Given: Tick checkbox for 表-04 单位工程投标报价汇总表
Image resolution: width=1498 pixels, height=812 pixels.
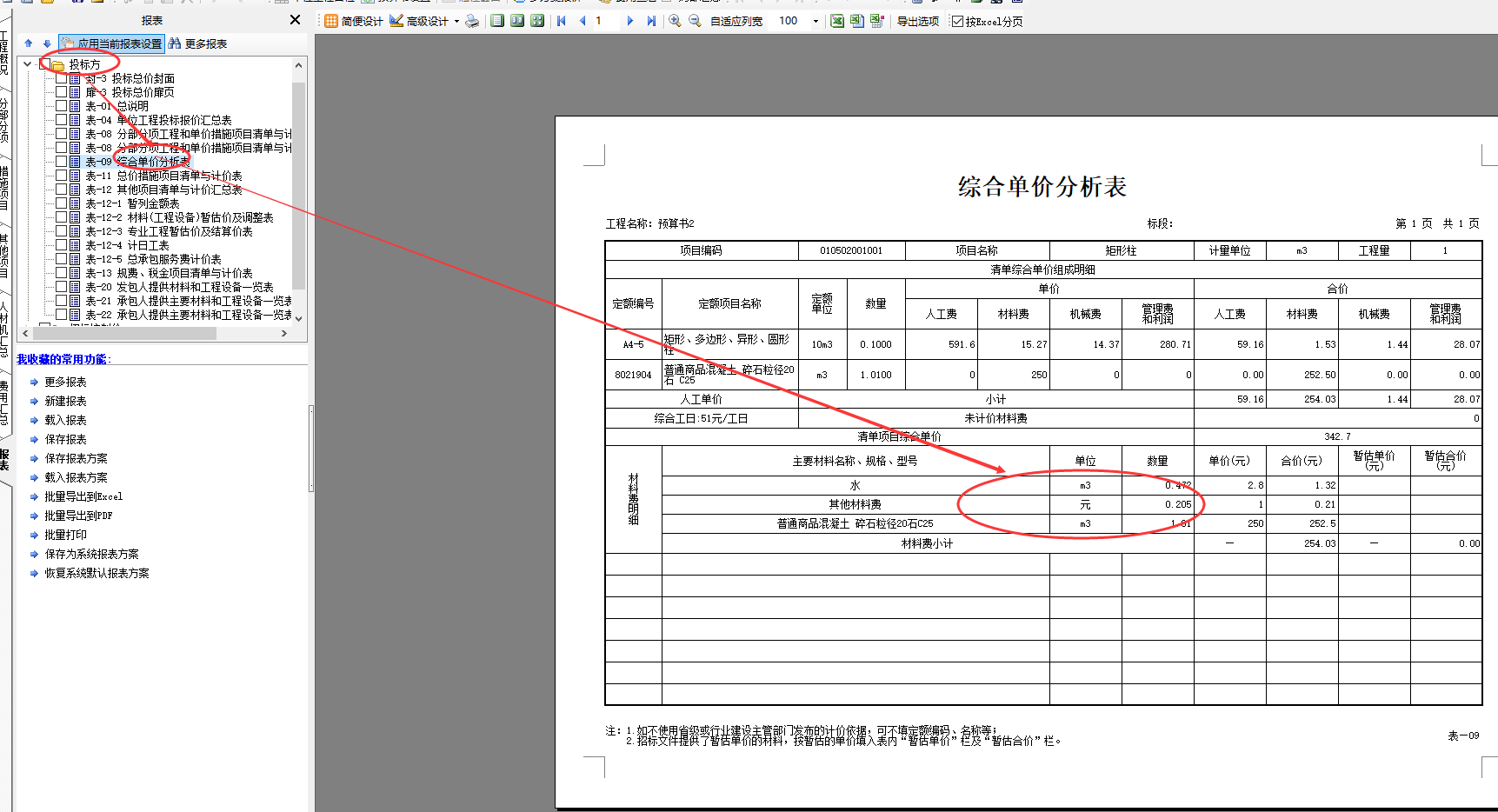Looking at the screenshot, I should coord(62,120).
